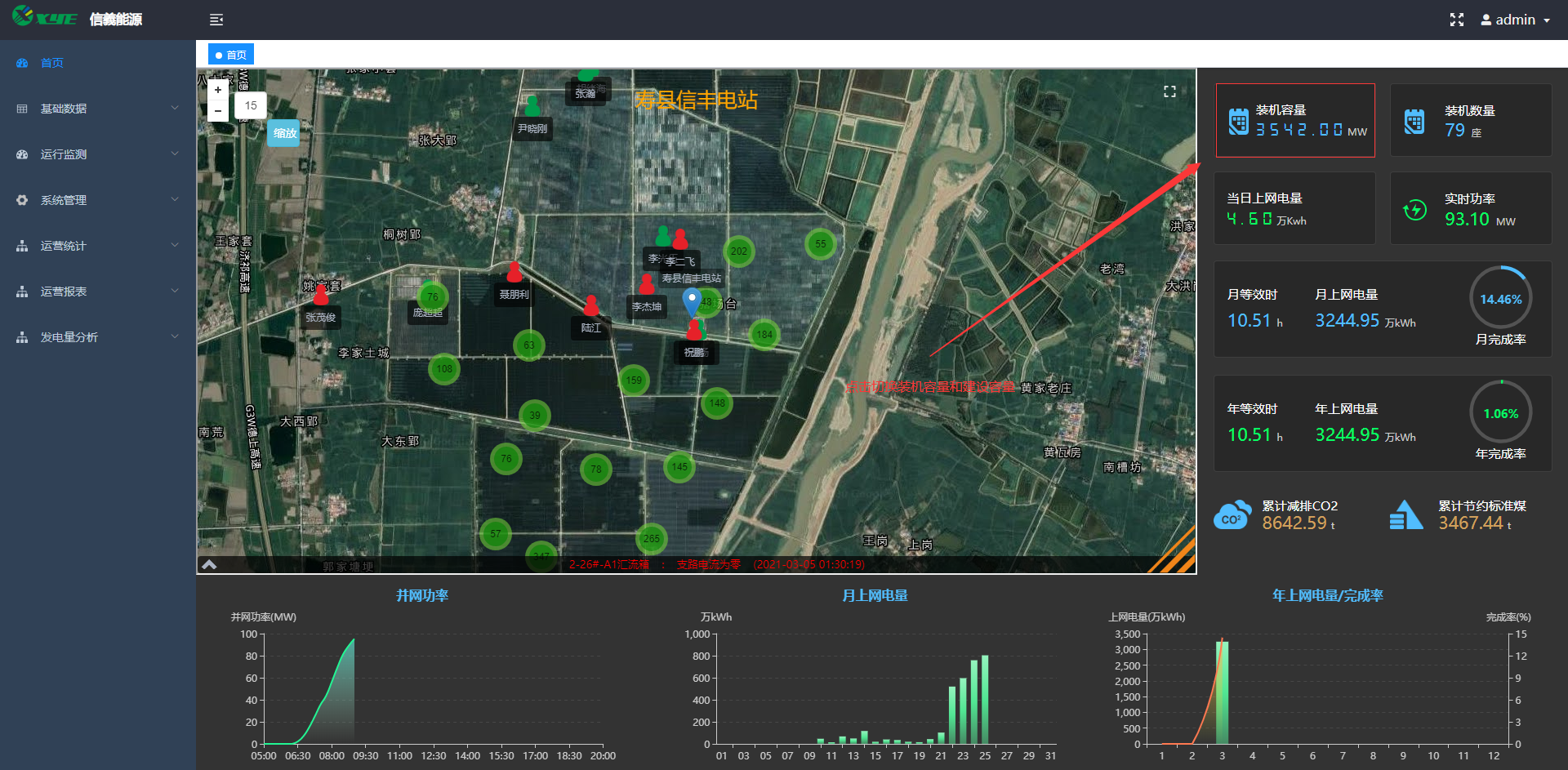Click the 月上网电量 chart title

click(x=875, y=595)
